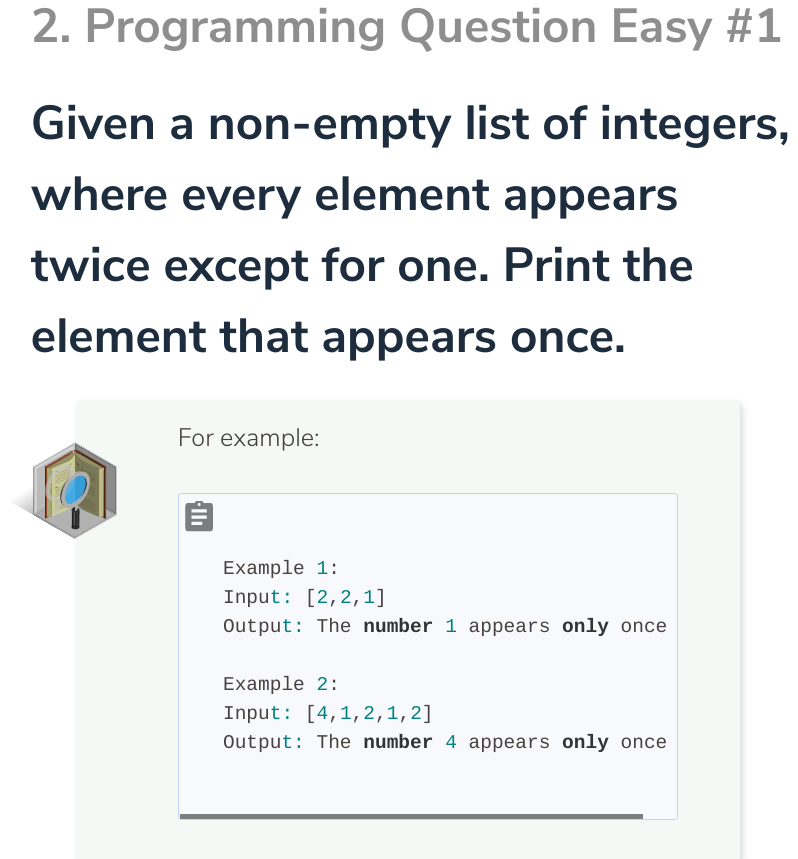Select the input list [4,1,2,1,2]
Viewport: 798px width, 859px height.
[368, 713]
